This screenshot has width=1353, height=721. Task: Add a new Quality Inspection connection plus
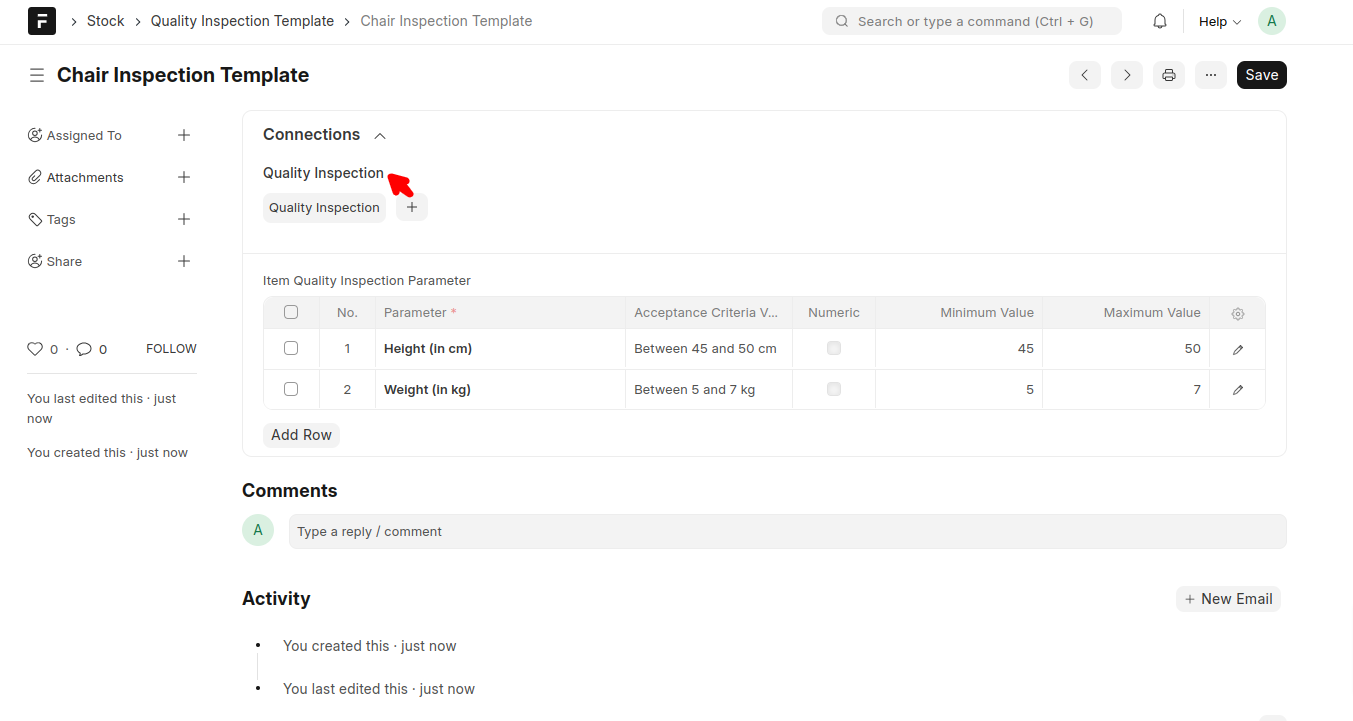pyautogui.click(x=411, y=207)
